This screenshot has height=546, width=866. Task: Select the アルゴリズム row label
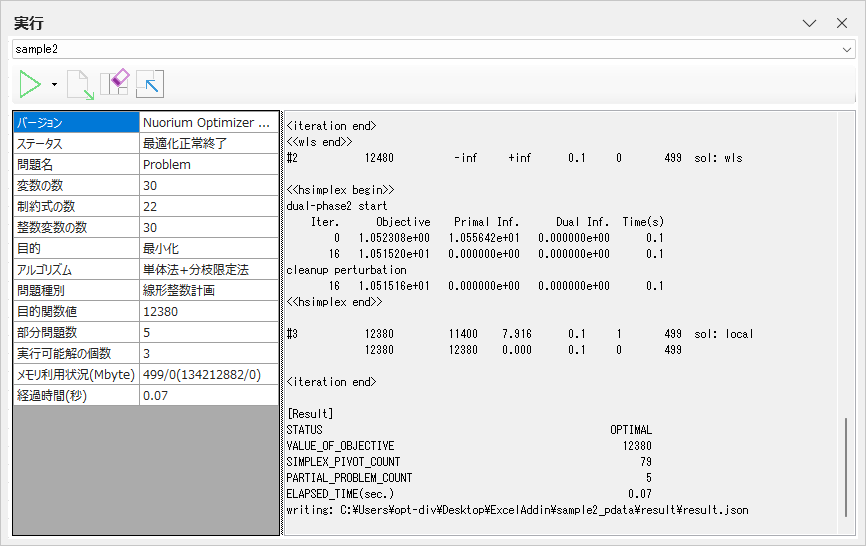(x=76, y=269)
